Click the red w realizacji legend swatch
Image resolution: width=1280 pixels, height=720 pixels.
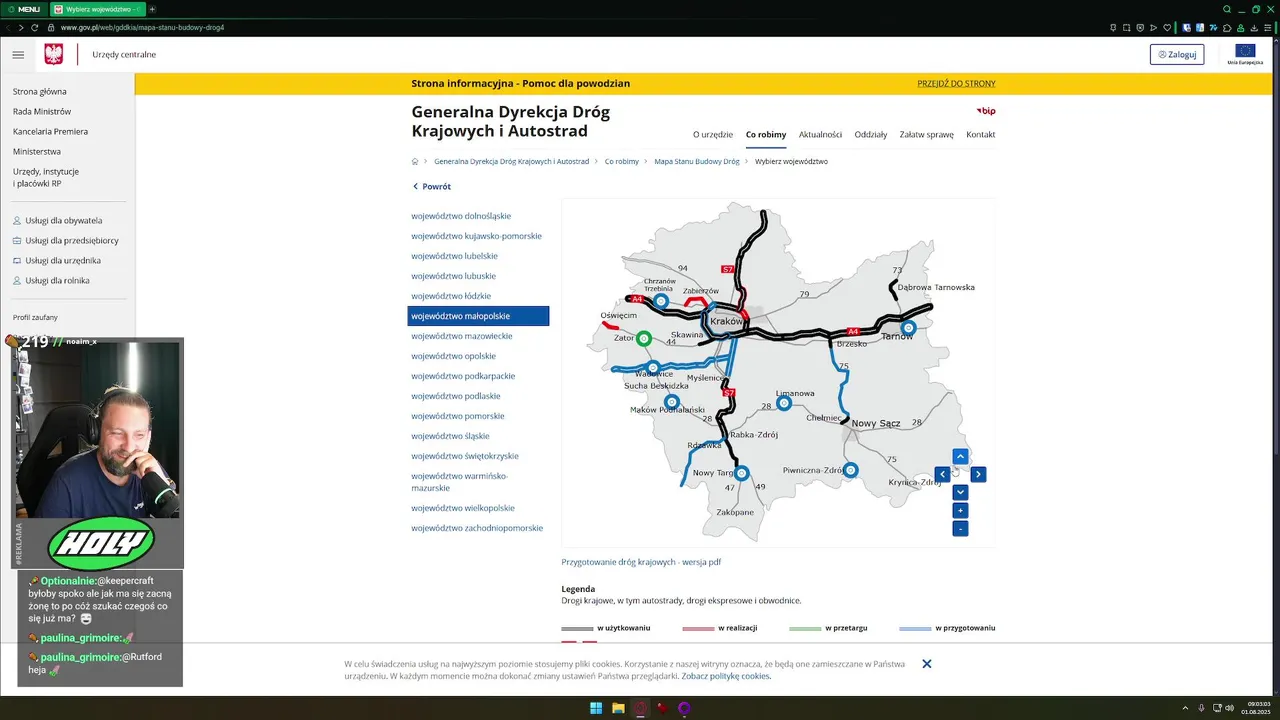pyautogui.click(x=698, y=629)
